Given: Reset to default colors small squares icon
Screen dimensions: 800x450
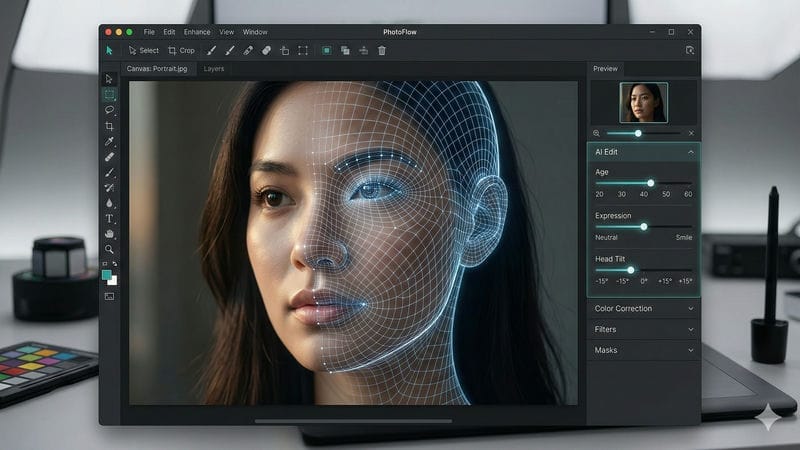Looking at the screenshot, I should point(105,264).
